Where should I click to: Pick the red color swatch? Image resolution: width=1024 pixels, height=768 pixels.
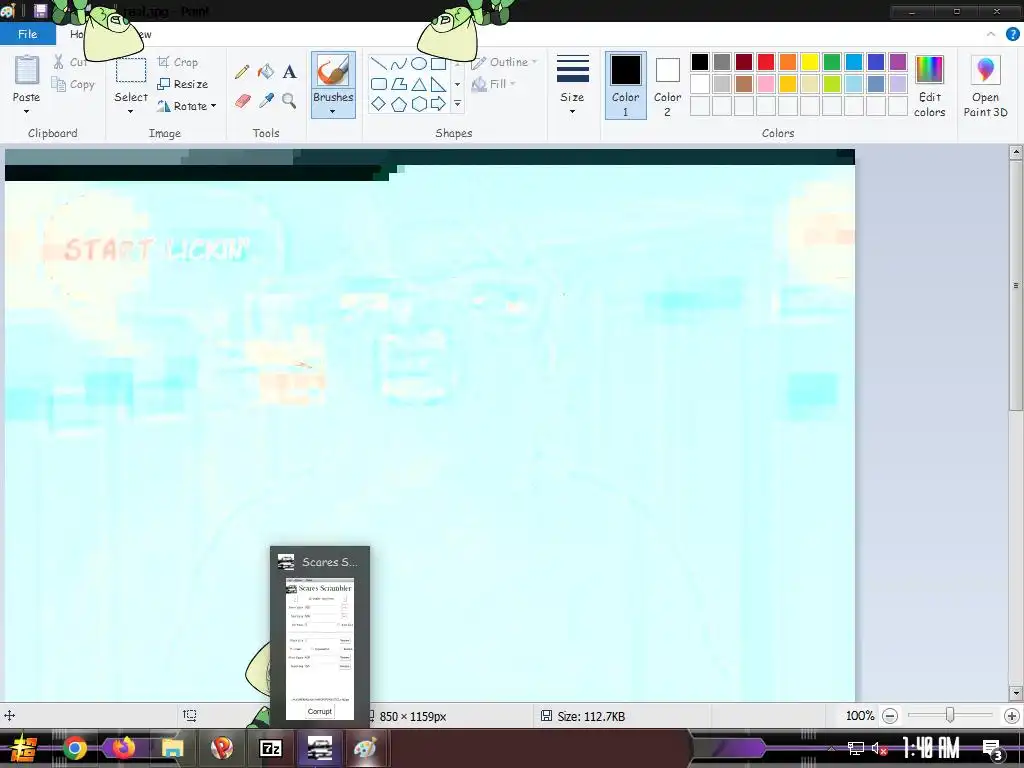[765, 62]
